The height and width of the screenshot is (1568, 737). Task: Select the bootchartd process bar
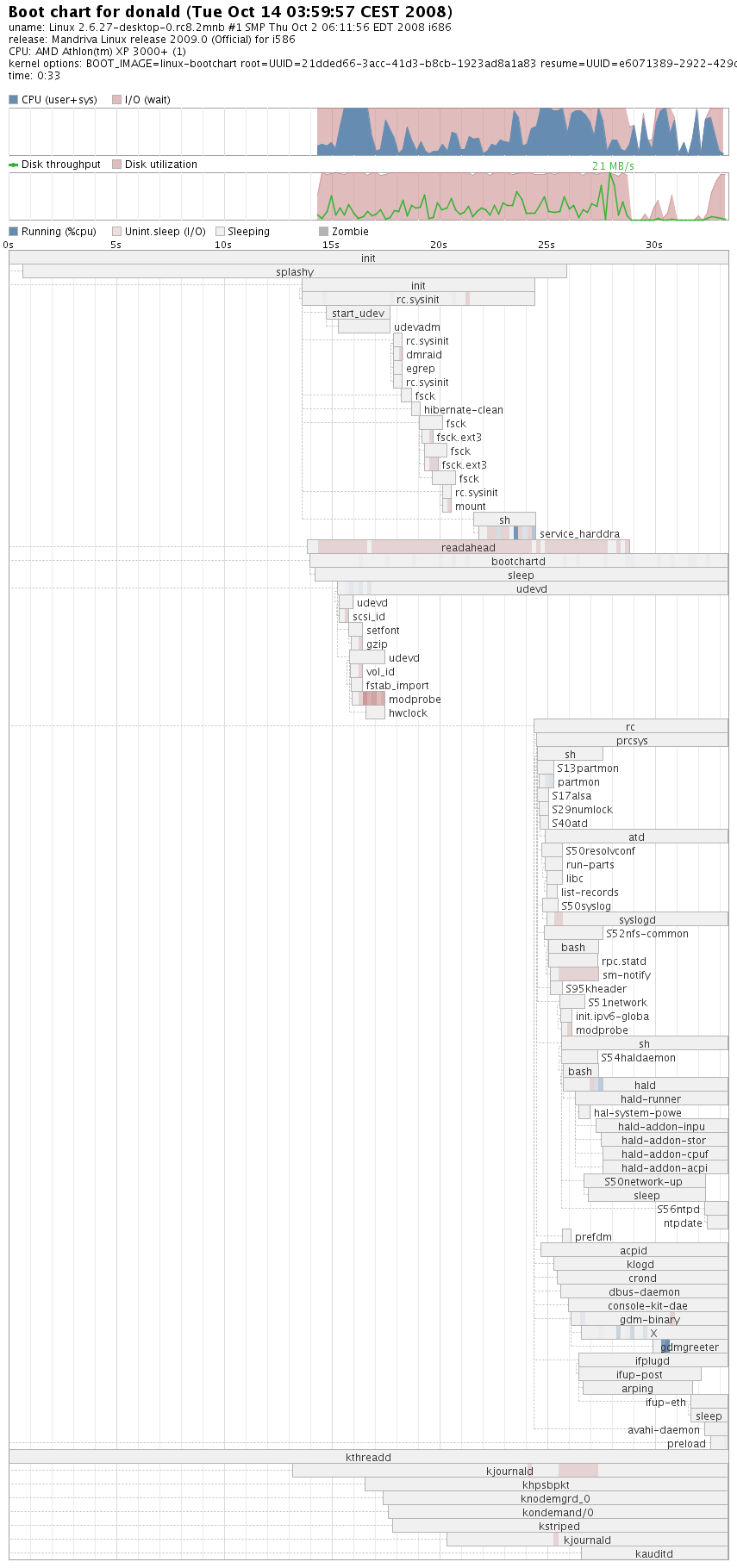point(518,562)
